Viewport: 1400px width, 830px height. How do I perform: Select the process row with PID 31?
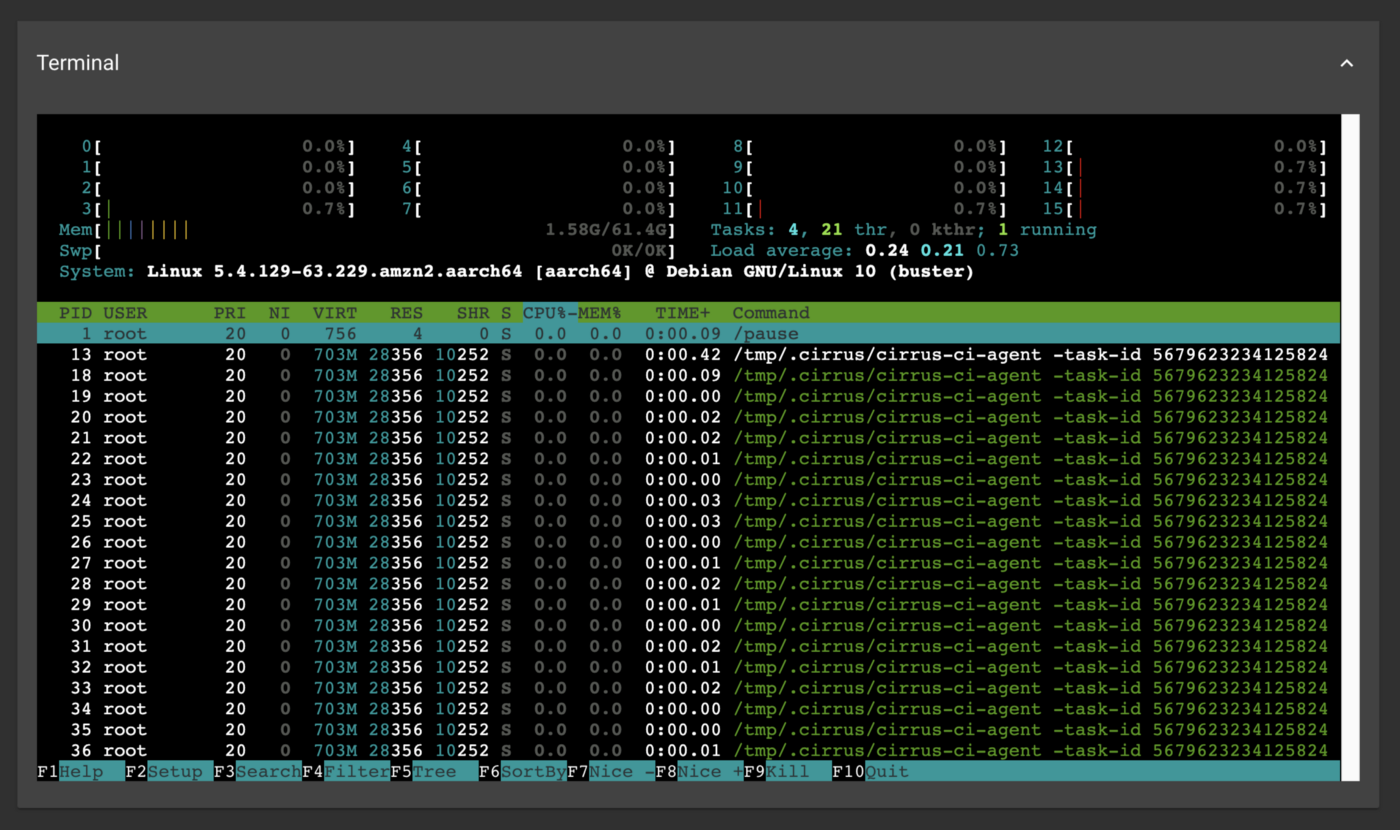tap(688, 647)
